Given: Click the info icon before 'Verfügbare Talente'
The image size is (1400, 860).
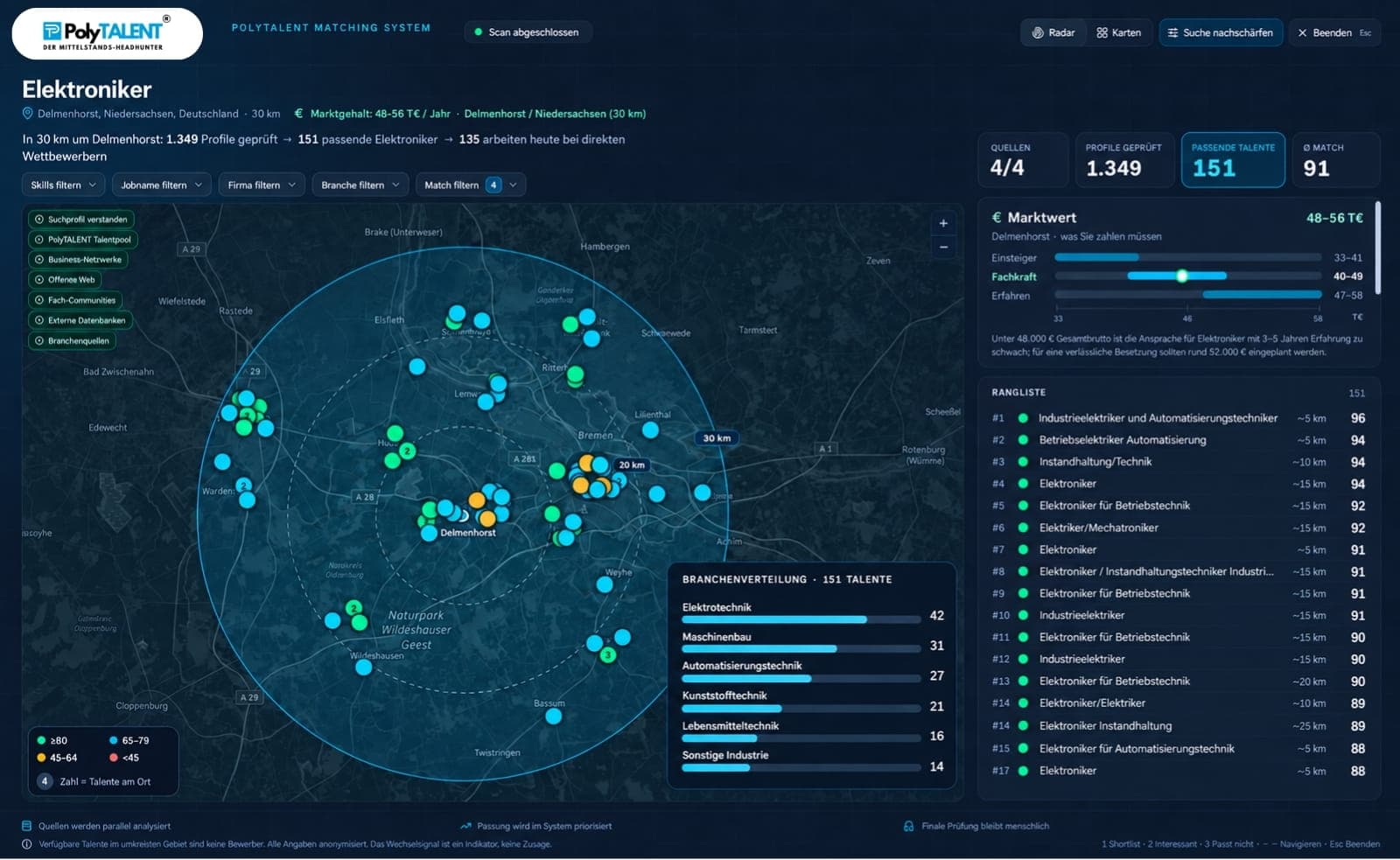Looking at the screenshot, I should pyautogui.click(x=27, y=844).
